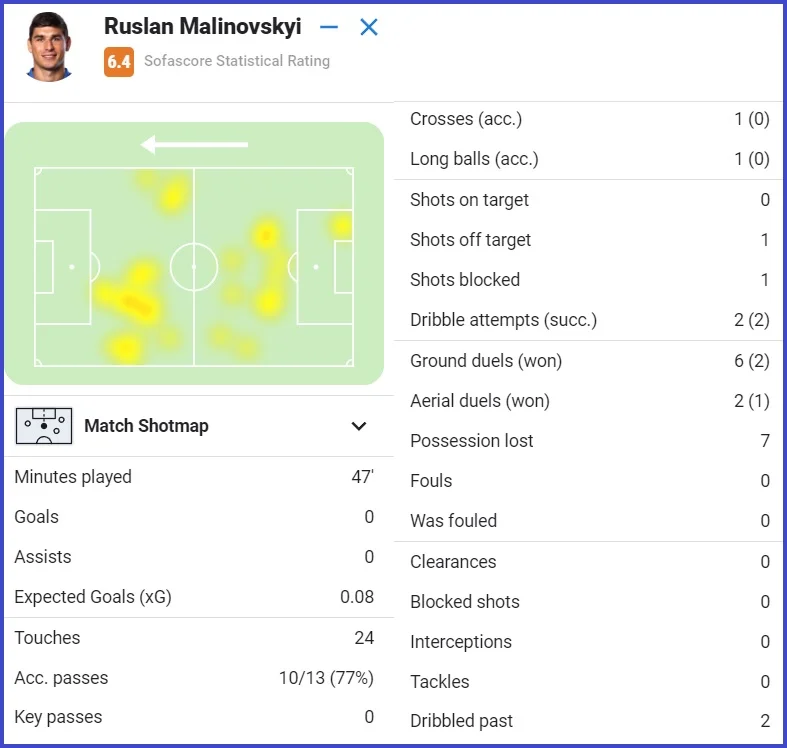This screenshot has height=748, width=787.
Task: Click the heatmap direction arrow
Action: pos(194,145)
